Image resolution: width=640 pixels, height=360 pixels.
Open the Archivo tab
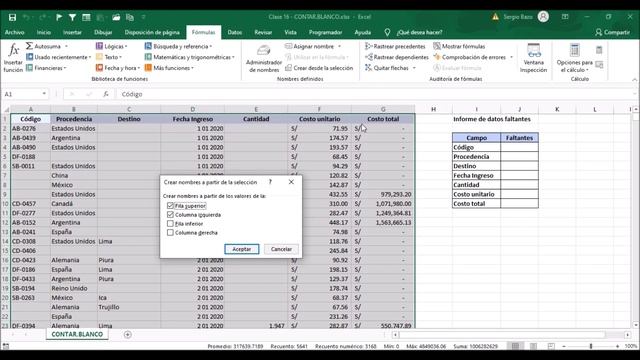14,32
